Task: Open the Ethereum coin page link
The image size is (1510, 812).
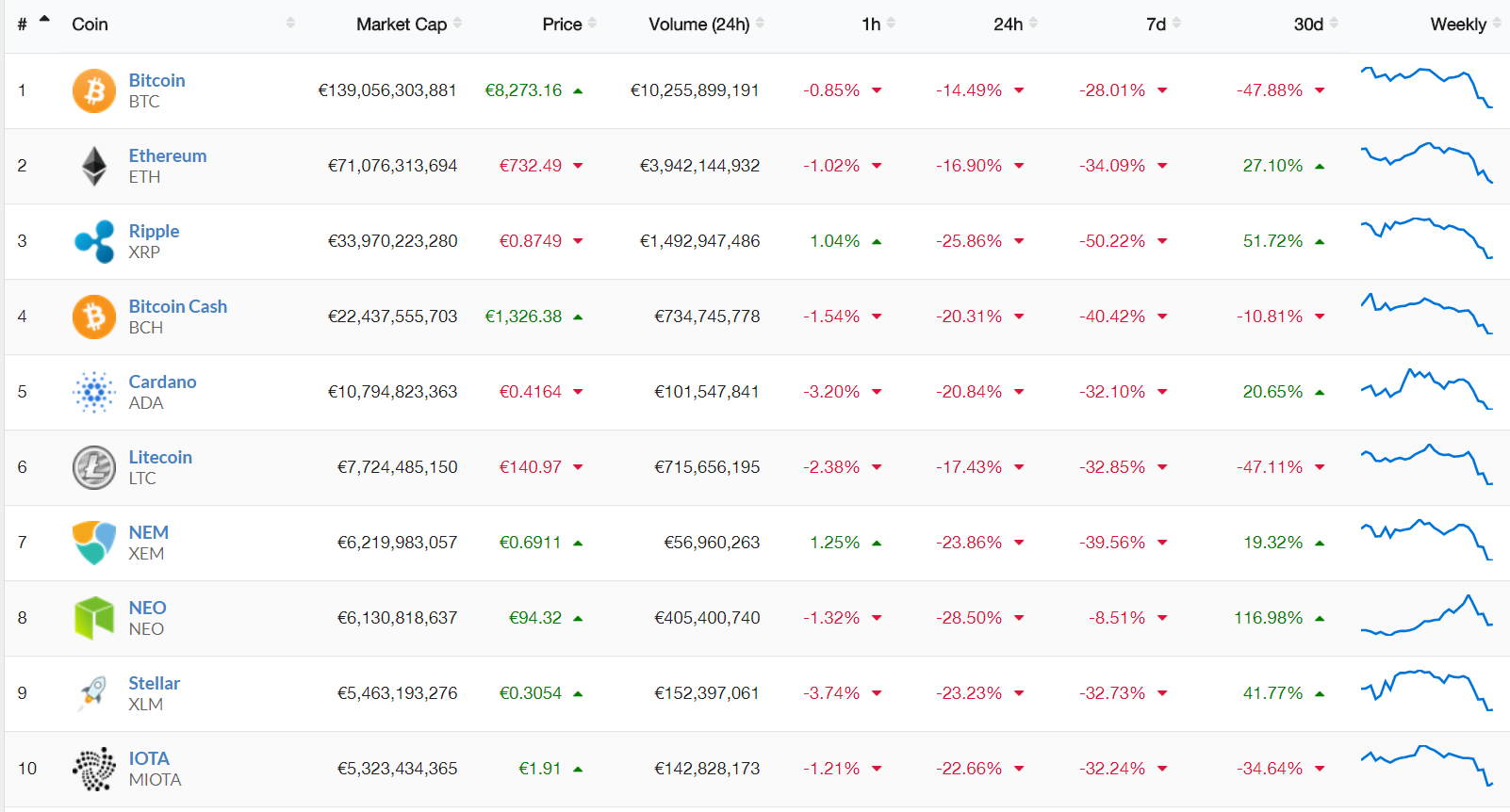Action: pyautogui.click(x=168, y=156)
